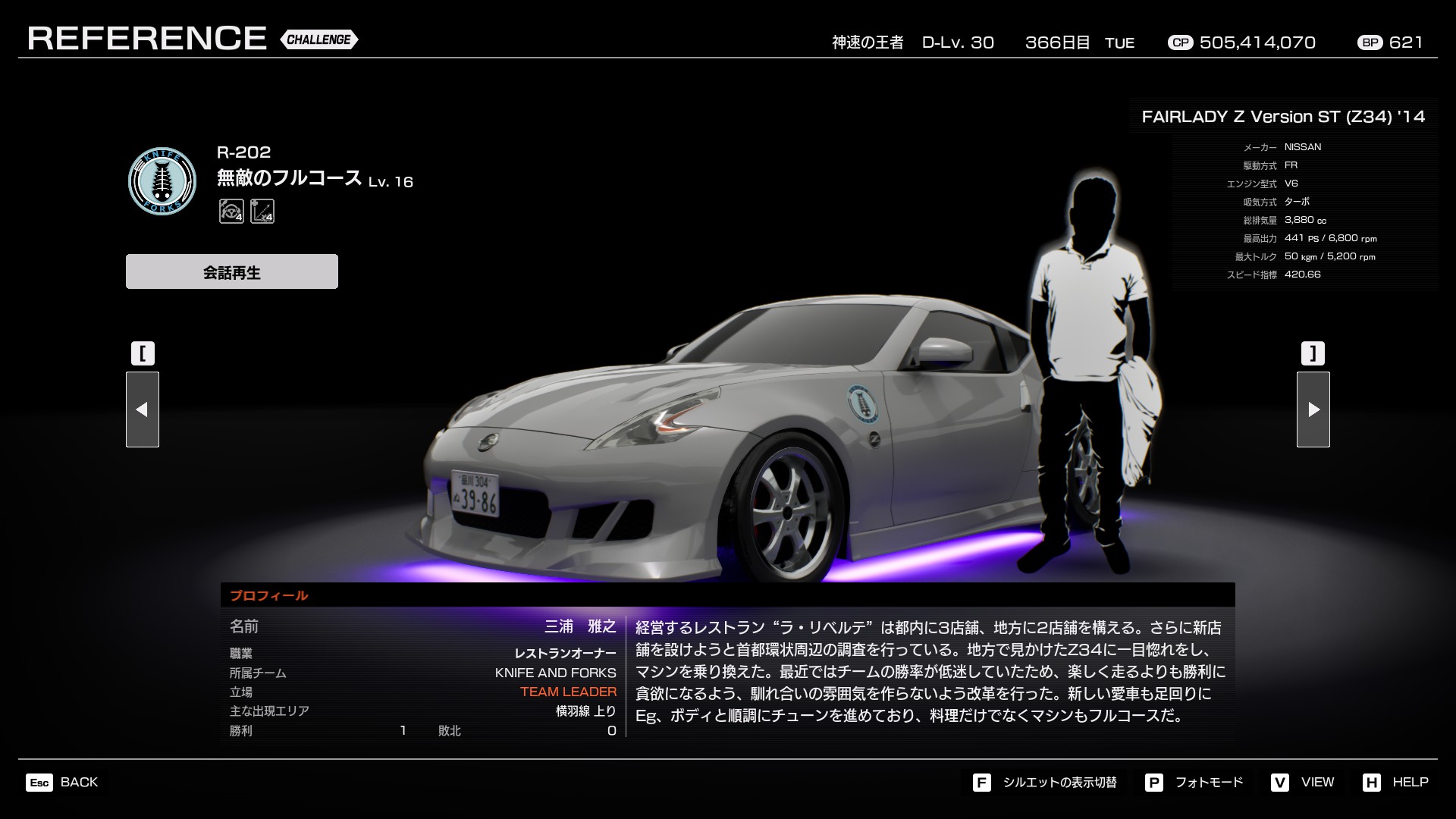Toggle silhouette display with F key button
This screenshot has width=1456, height=819.
pyautogui.click(x=981, y=783)
